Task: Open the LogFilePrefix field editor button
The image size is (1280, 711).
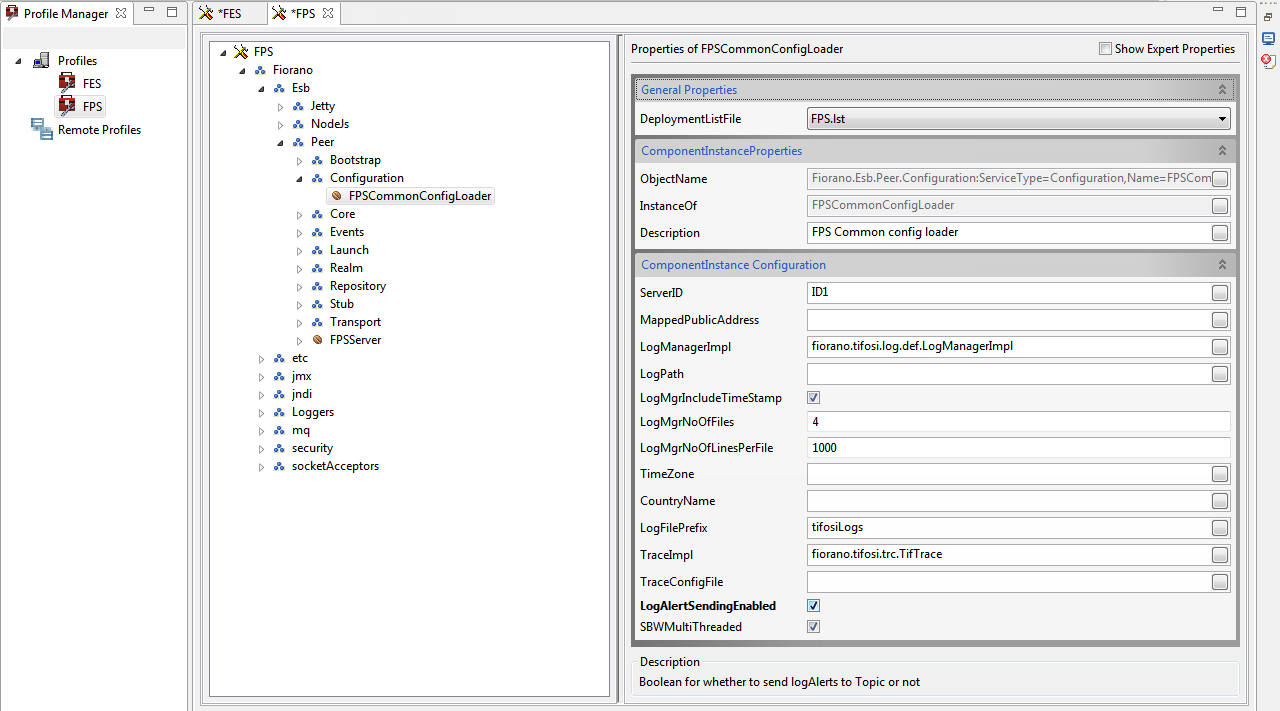Action: point(1220,528)
